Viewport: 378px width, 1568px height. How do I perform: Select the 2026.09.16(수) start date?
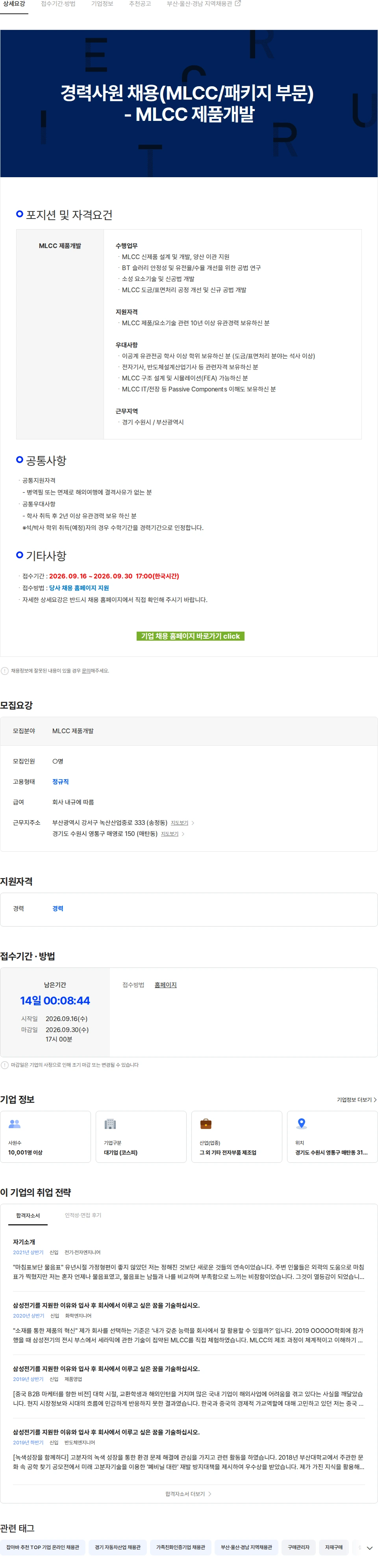pyautogui.click(x=67, y=1019)
